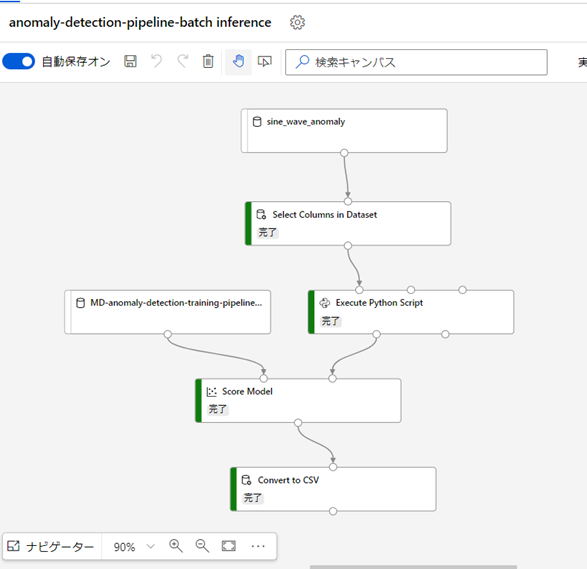587x569 pixels.
Task: Click the redo arrow icon
Action: point(182,61)
